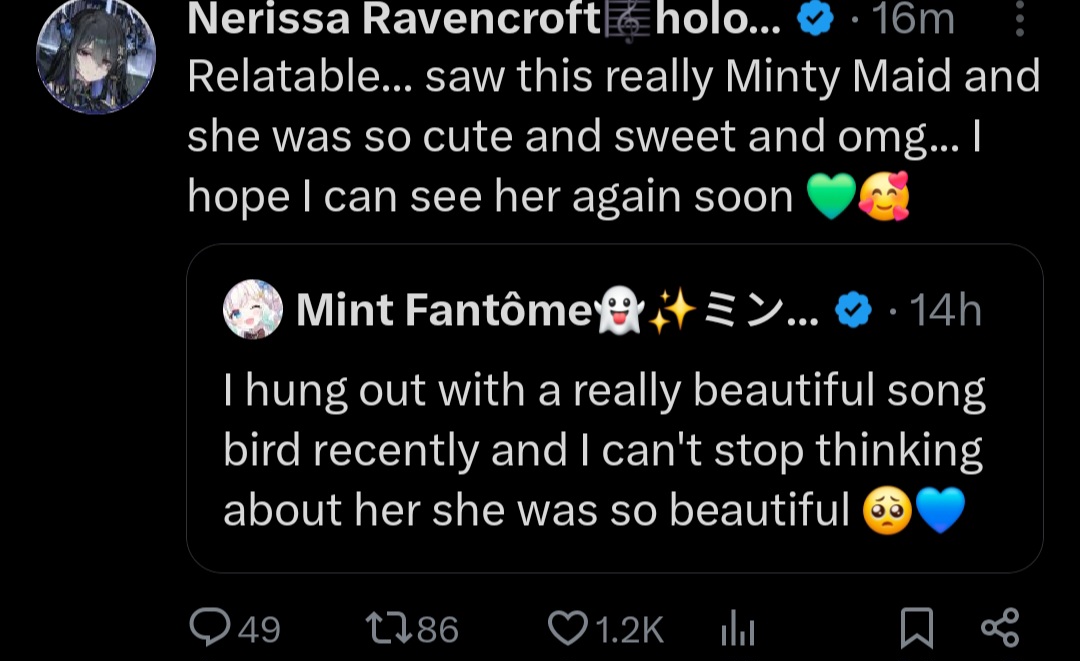This screenshot has height=661, width=1080.
Task: Click the 49 replies count
Action: (x=260, y=629)
